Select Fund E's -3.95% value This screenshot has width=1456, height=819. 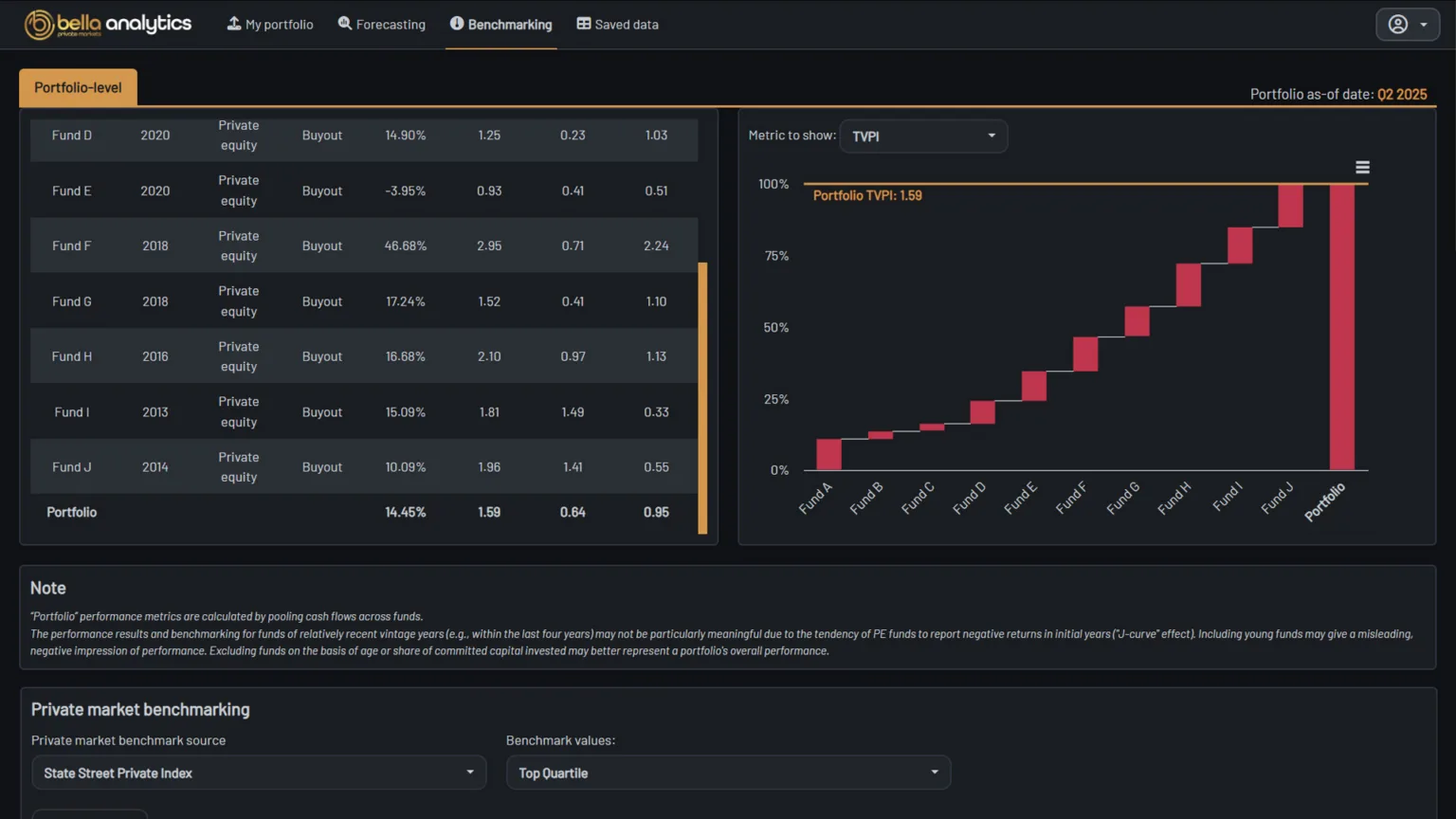pyautogui.click(x=406, y=191)
